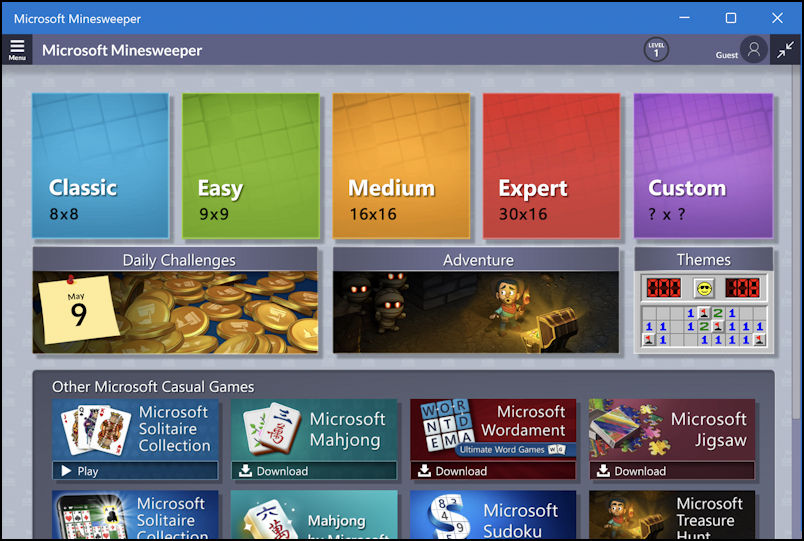The height and width of the screenshot is (541, 804).
Task: Click the Wordament letter grid icon
Action: tap(446, 425)
